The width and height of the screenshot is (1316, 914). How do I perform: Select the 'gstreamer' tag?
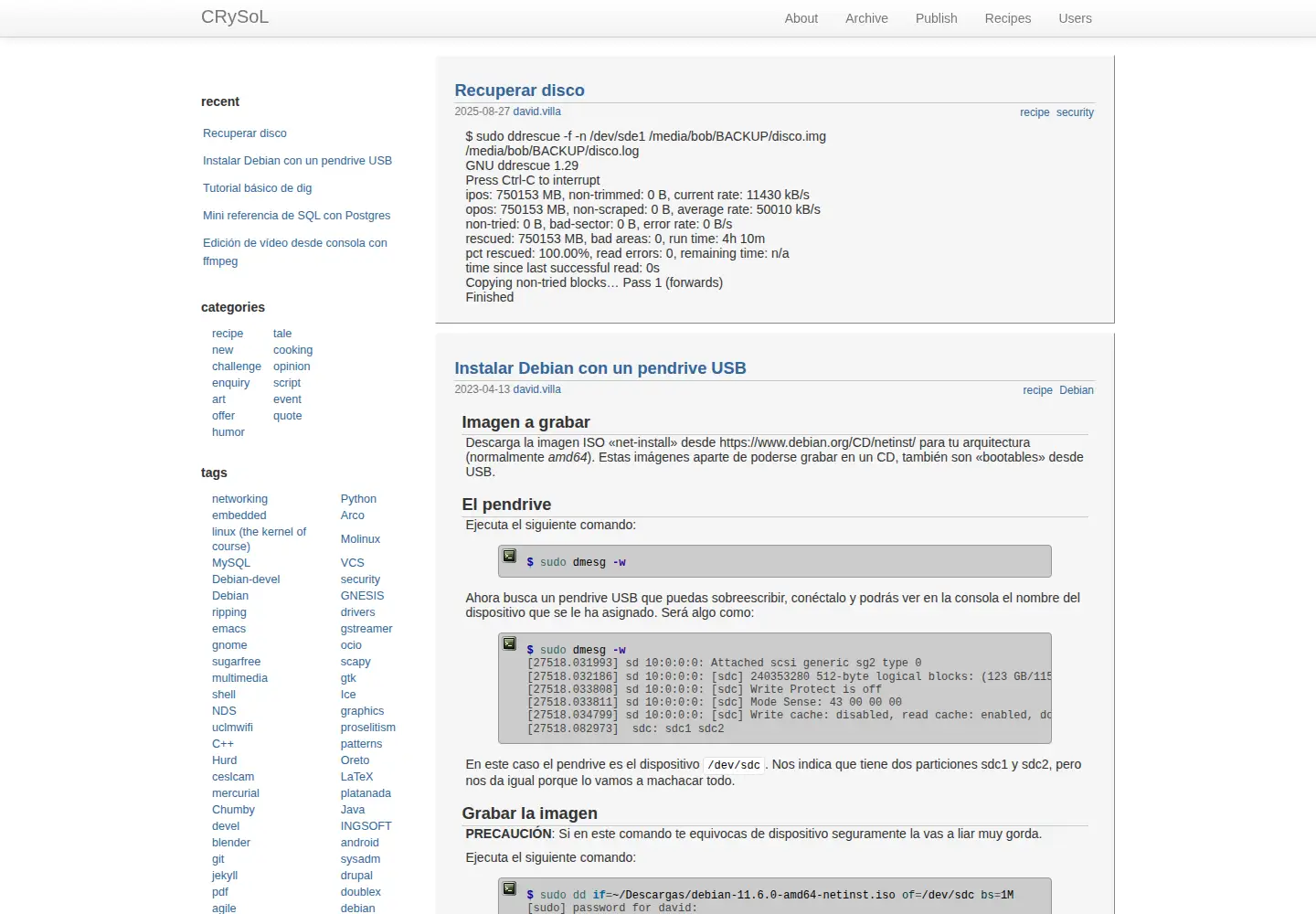366,629
